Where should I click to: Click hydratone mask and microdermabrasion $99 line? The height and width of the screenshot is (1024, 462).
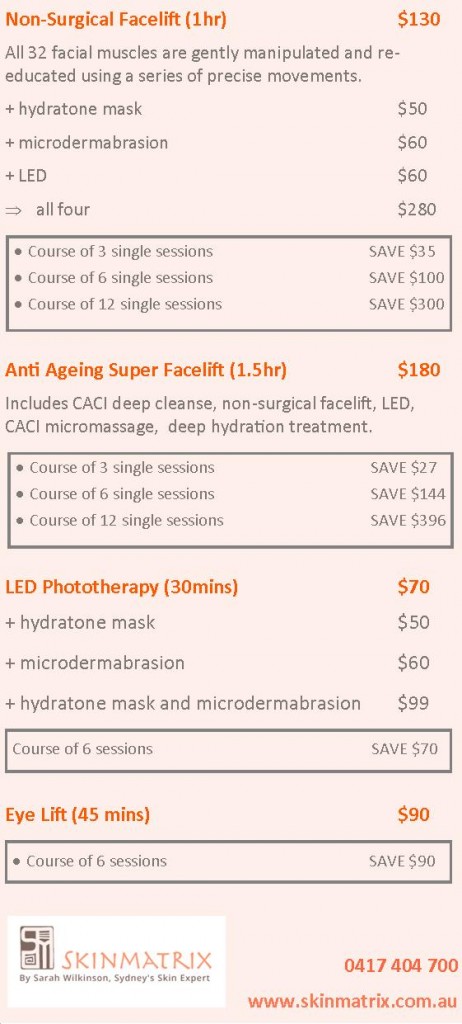[217, 703]
